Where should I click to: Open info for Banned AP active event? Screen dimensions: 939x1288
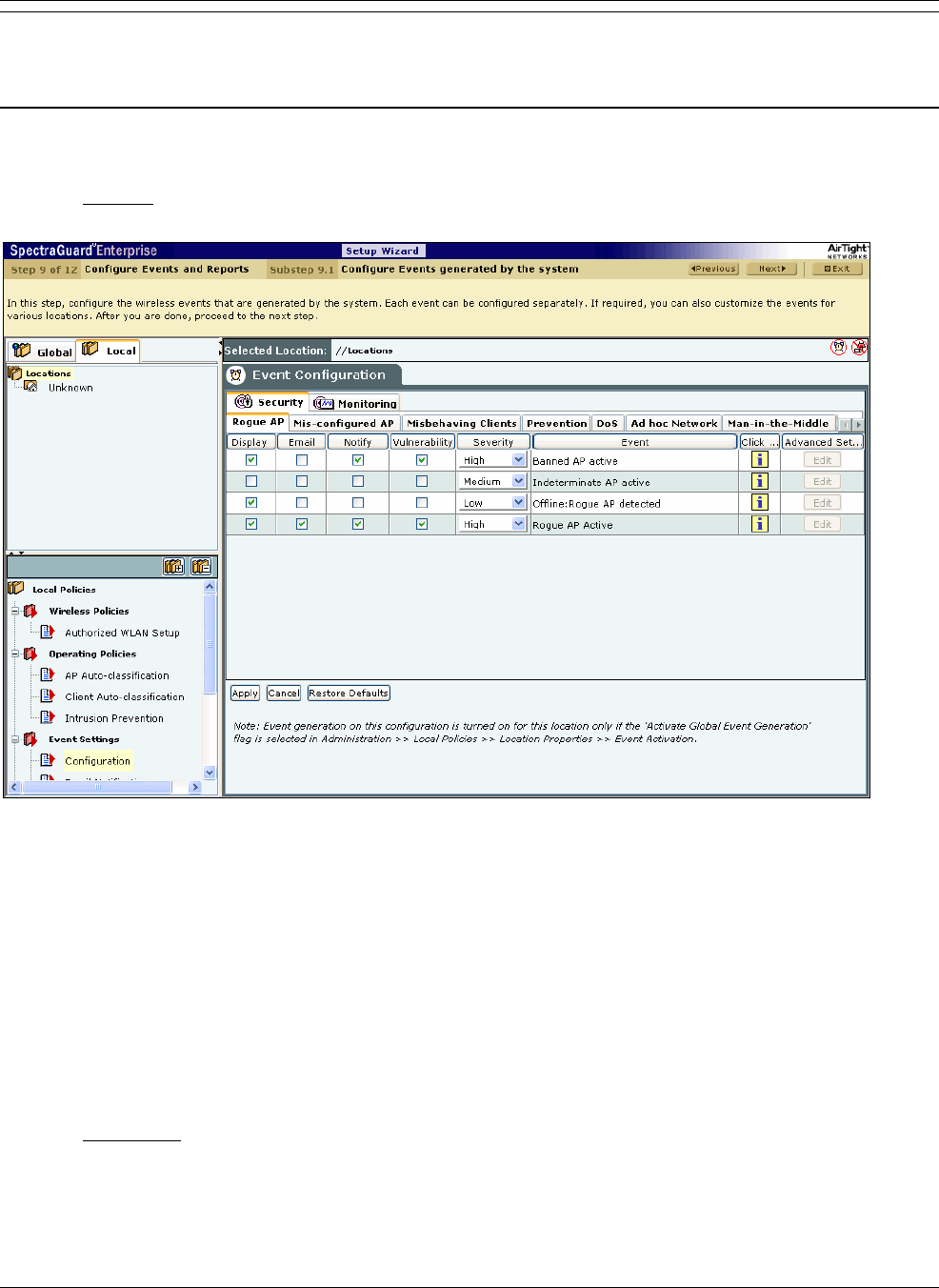click(759, 460)
